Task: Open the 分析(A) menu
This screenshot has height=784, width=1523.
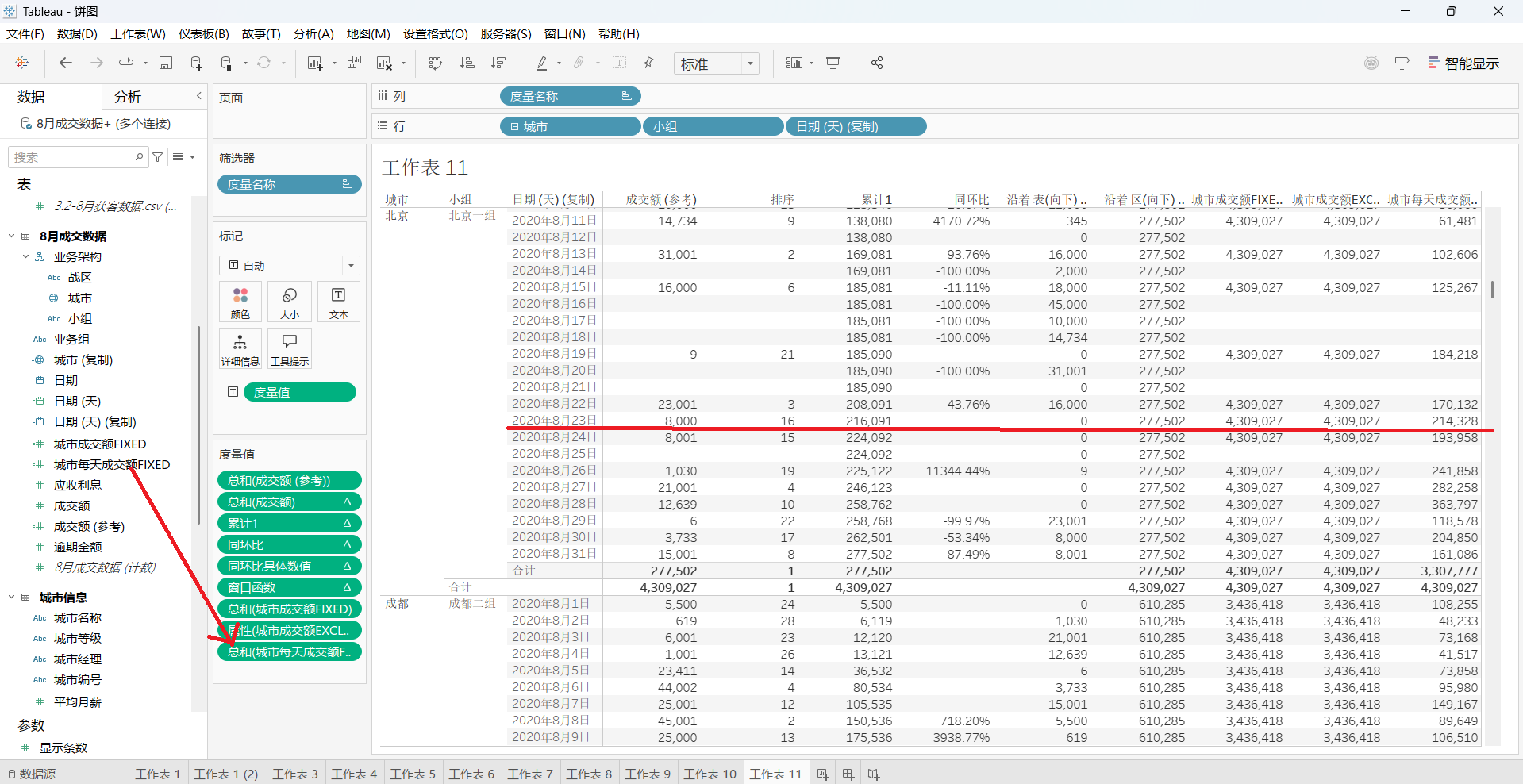Action: 313,33
